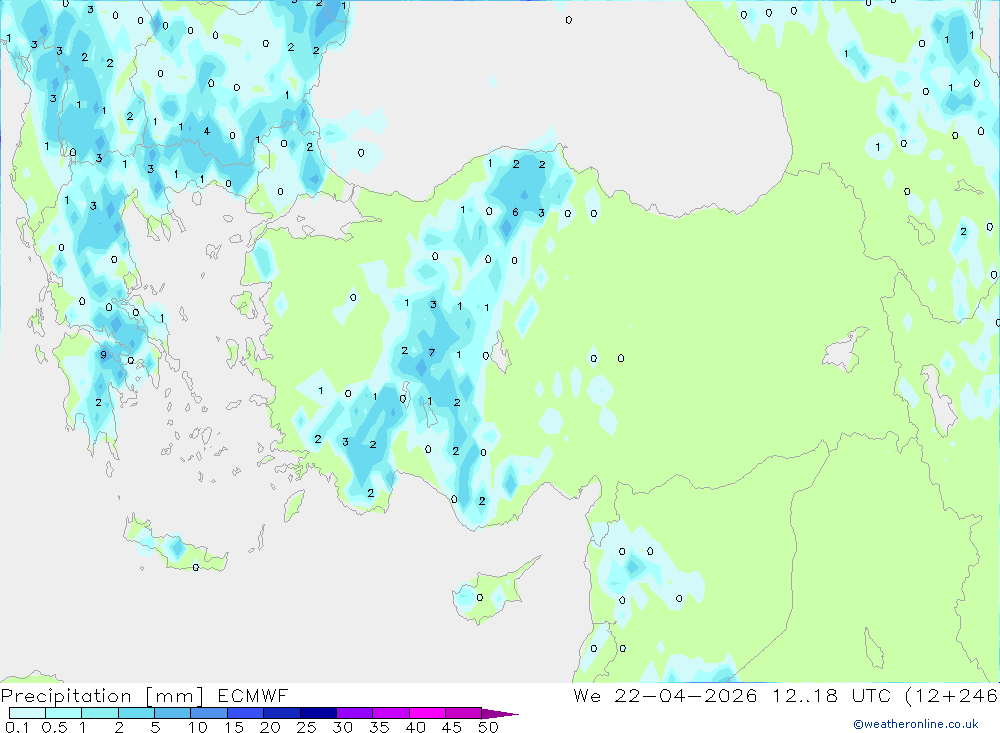The width and height of the screenshot is (1000, 733).
Task: Click the precipitation value '4' over Bulgaria
Action: coord(207,131)
